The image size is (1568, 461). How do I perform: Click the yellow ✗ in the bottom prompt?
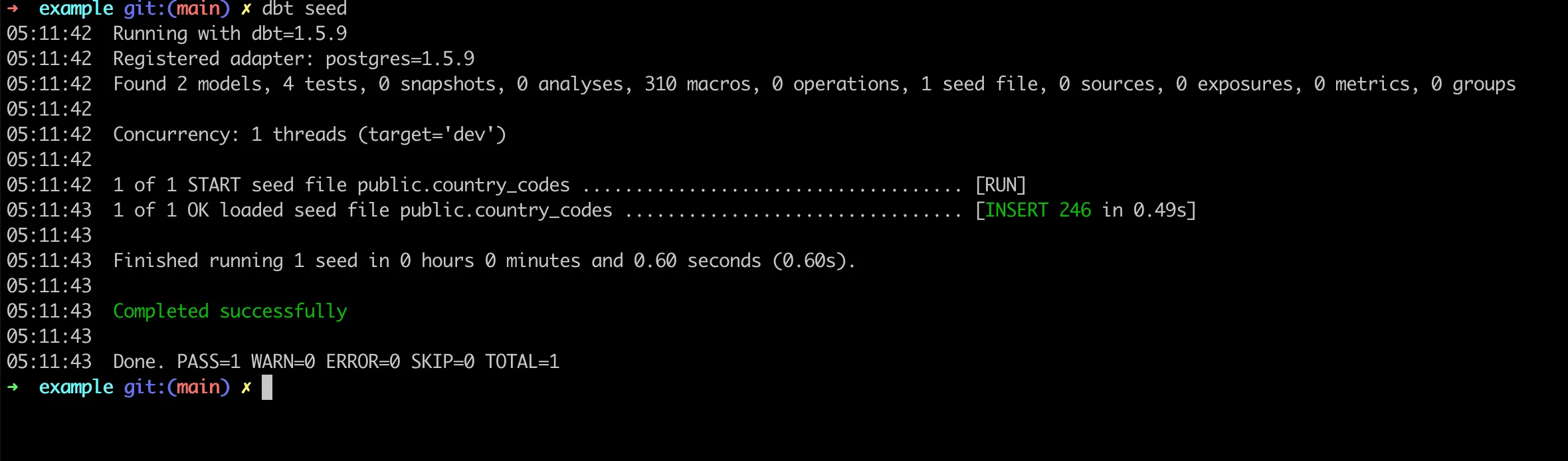246,387
